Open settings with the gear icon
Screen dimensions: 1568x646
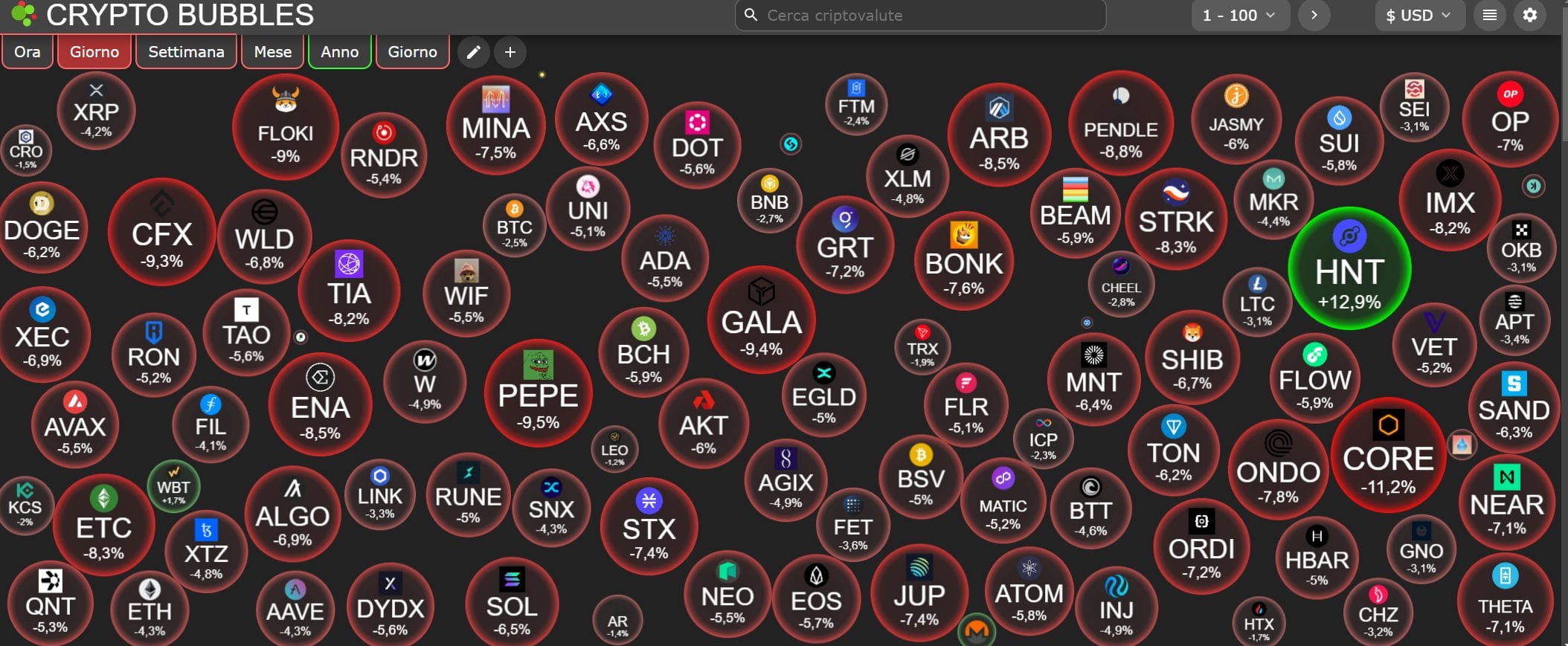tap(1530, 15)
